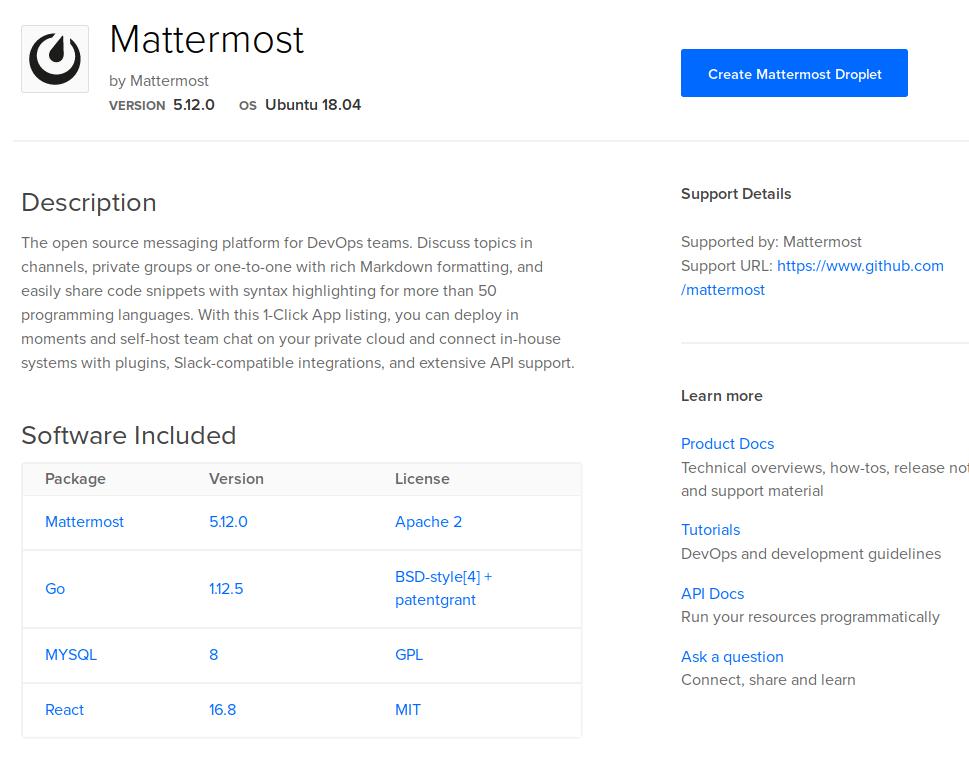The height and width of the screenshot is (767, 969).
Task: Click the React package link
Action: [x=64, y=710]
